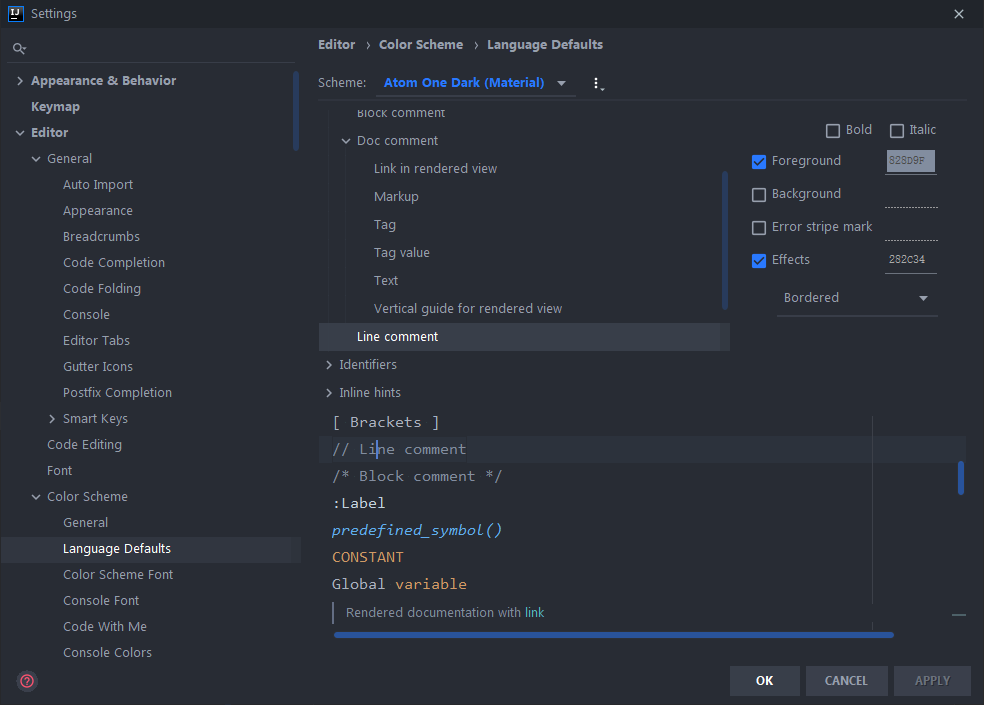Expand the Inline hints node
The image size is (984, 705).
[x=329, y=393]
